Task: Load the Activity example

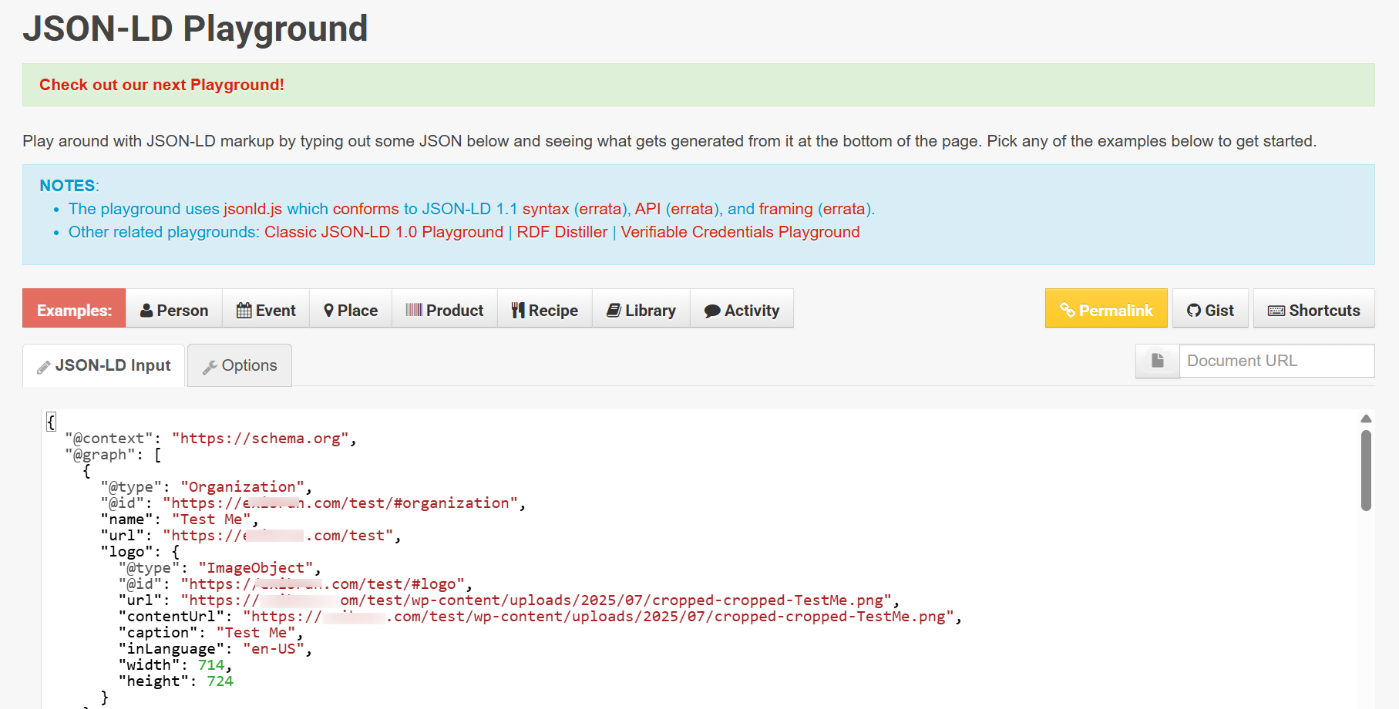Action: click(x=741, y=310)
